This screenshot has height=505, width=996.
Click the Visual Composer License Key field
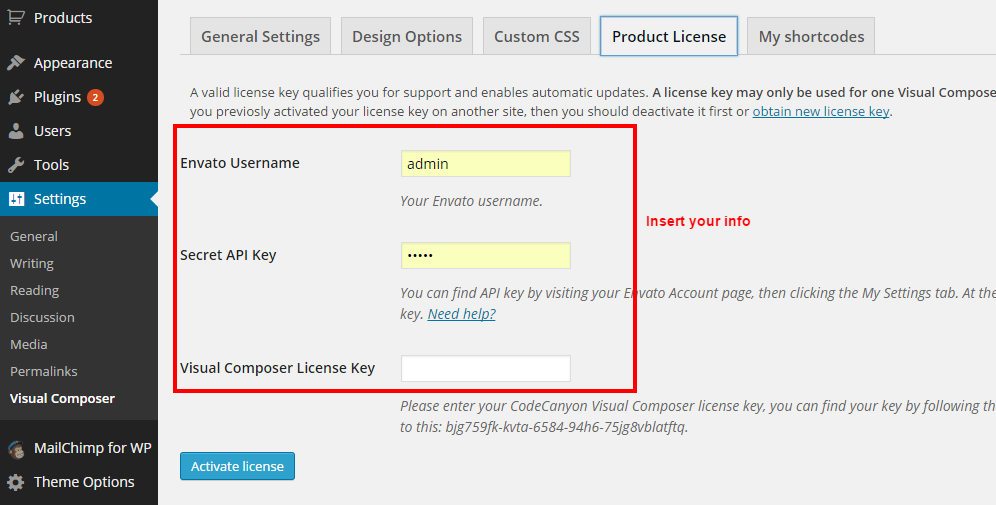coord(486,368)
